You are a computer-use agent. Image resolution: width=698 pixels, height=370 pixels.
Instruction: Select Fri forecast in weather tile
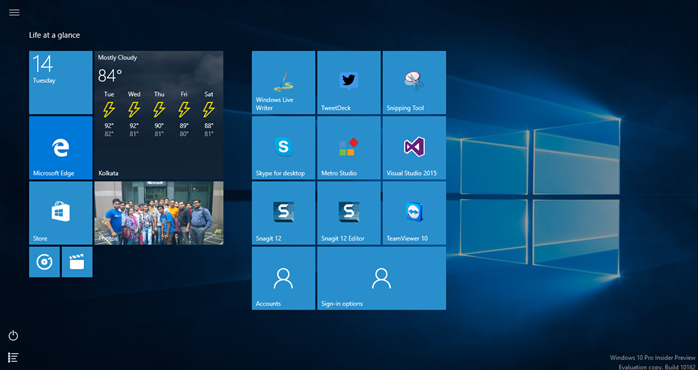[x=184, y=115]
